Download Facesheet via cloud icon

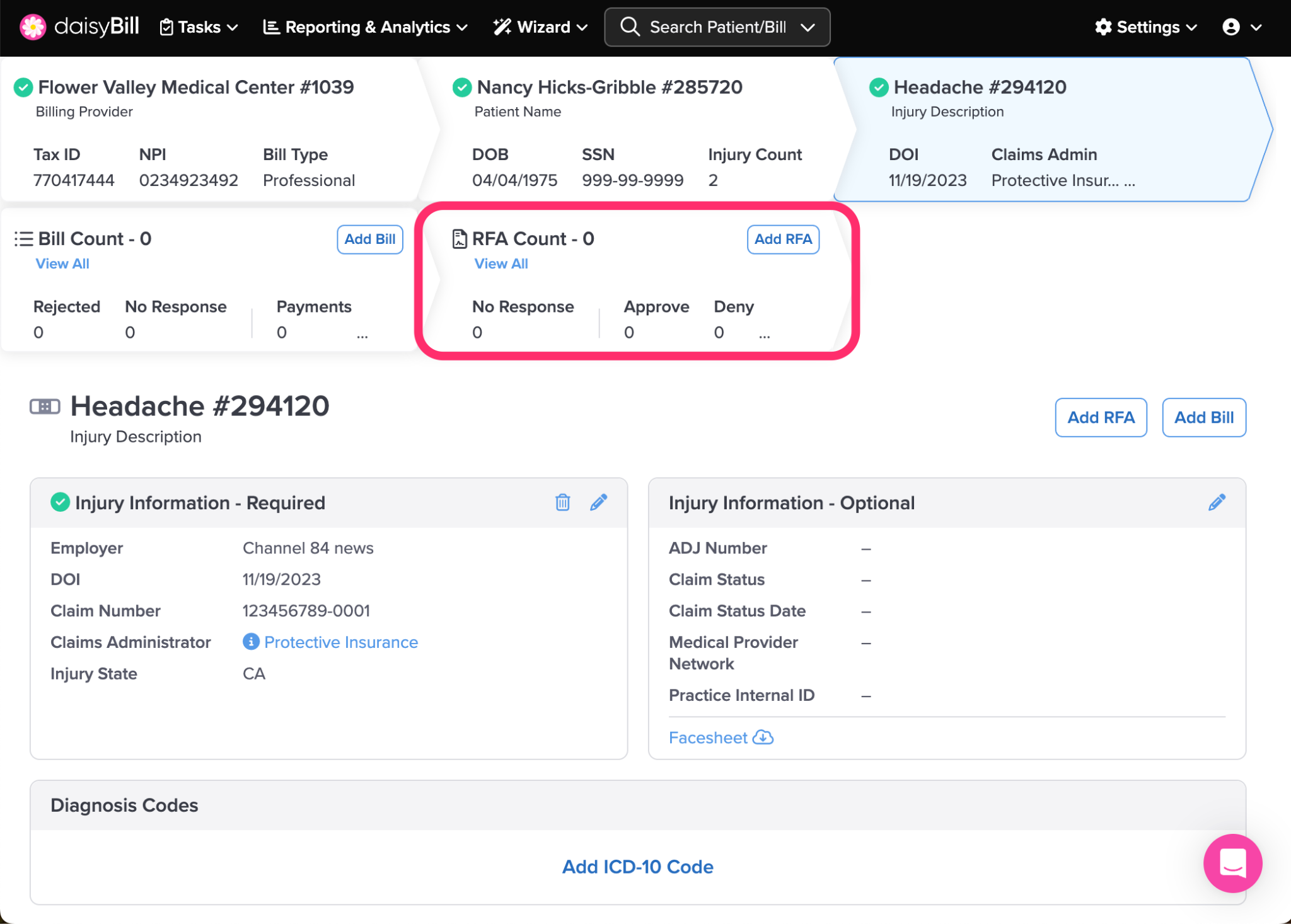763,737
